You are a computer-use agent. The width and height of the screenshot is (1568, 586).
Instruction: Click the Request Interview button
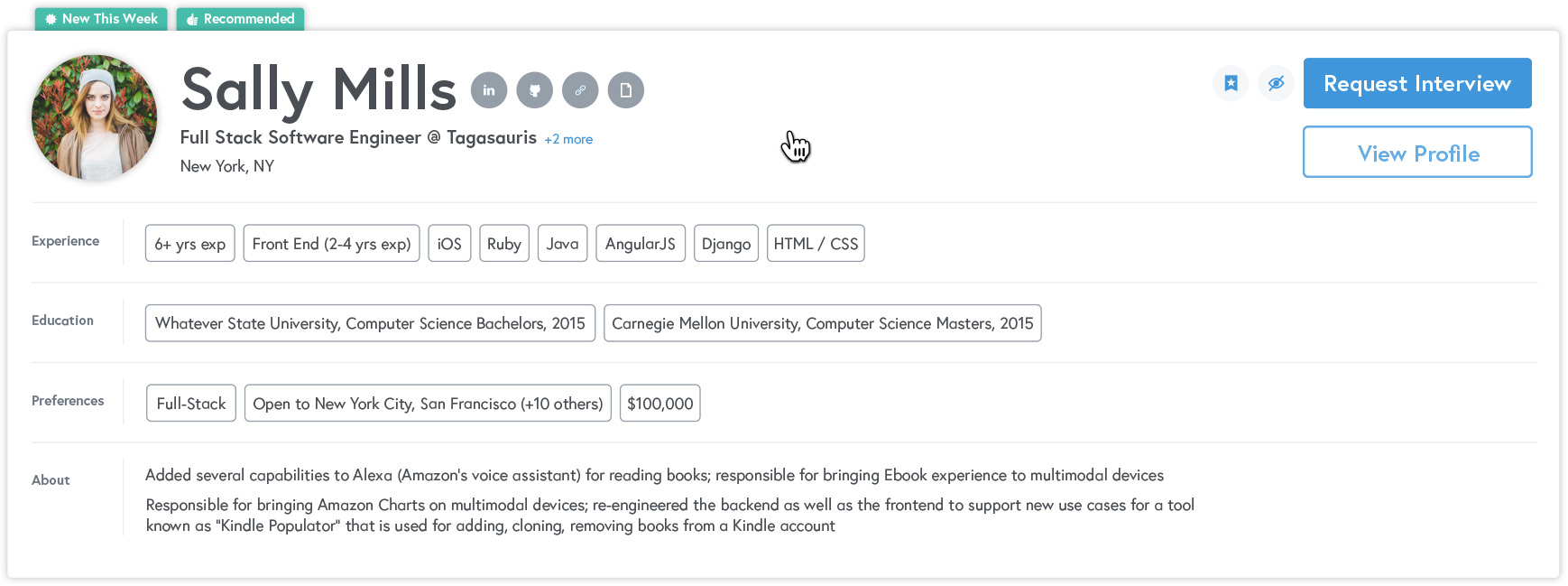[x=1416, y=83]
